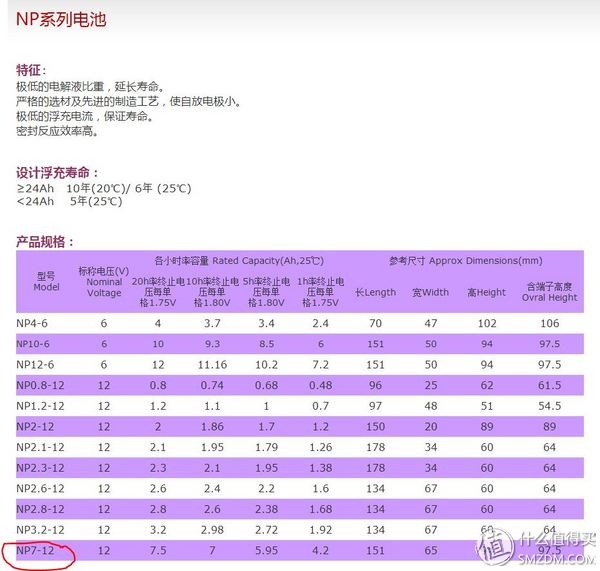Click the 'Approx Dimensions(mm)' group header
600x571 pixels.
coord(466,261)
